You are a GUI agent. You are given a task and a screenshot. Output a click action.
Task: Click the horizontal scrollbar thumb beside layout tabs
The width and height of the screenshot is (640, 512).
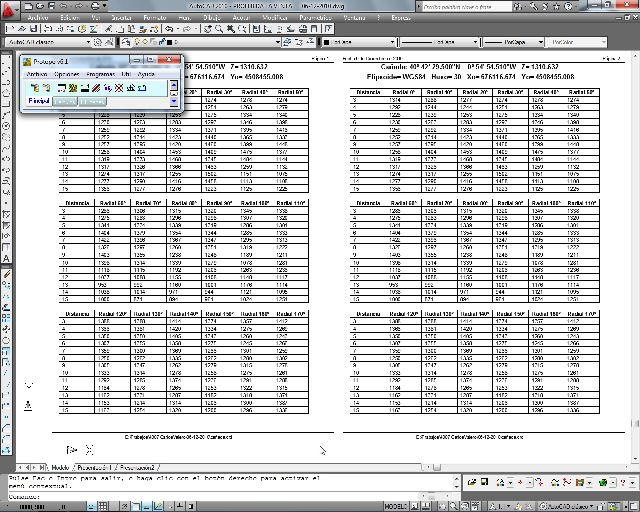[437, 467]
